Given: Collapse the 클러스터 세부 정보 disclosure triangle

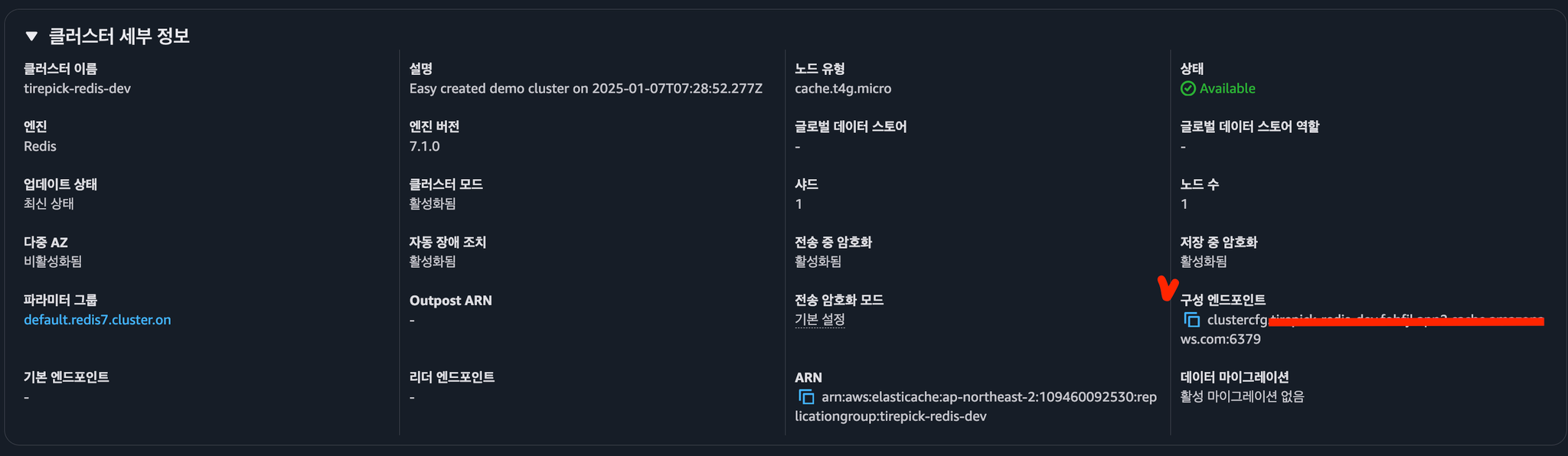Looking at the screenshot, I should 31,36.
